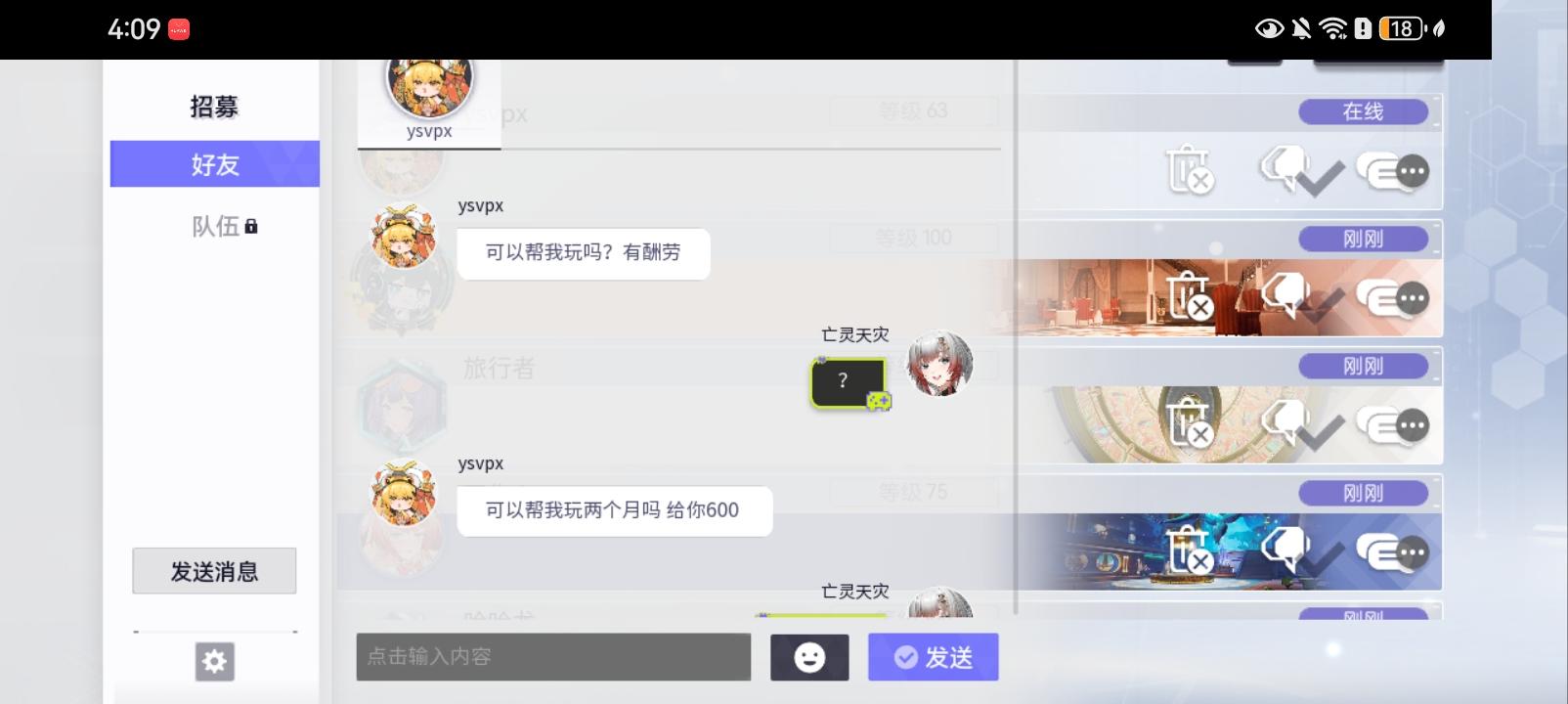Screen dimensions: 1568x704
Task: Click sender name ysvpx above 给你600 message
Action: (481, 463)
